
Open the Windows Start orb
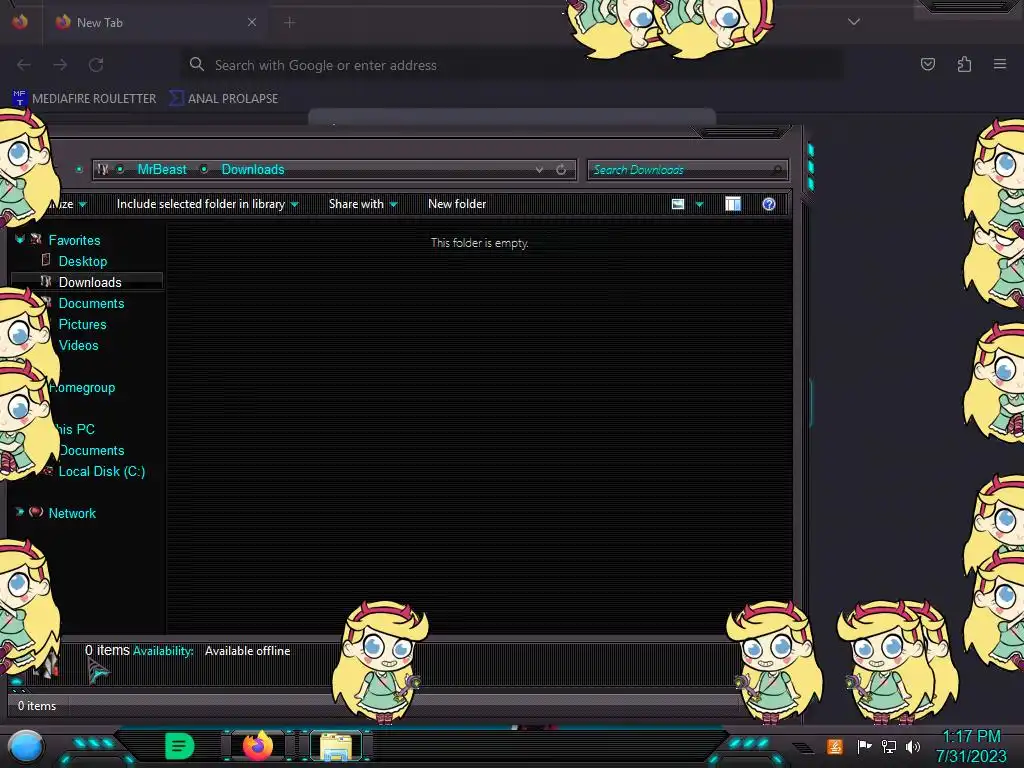(x=26, y=746)
